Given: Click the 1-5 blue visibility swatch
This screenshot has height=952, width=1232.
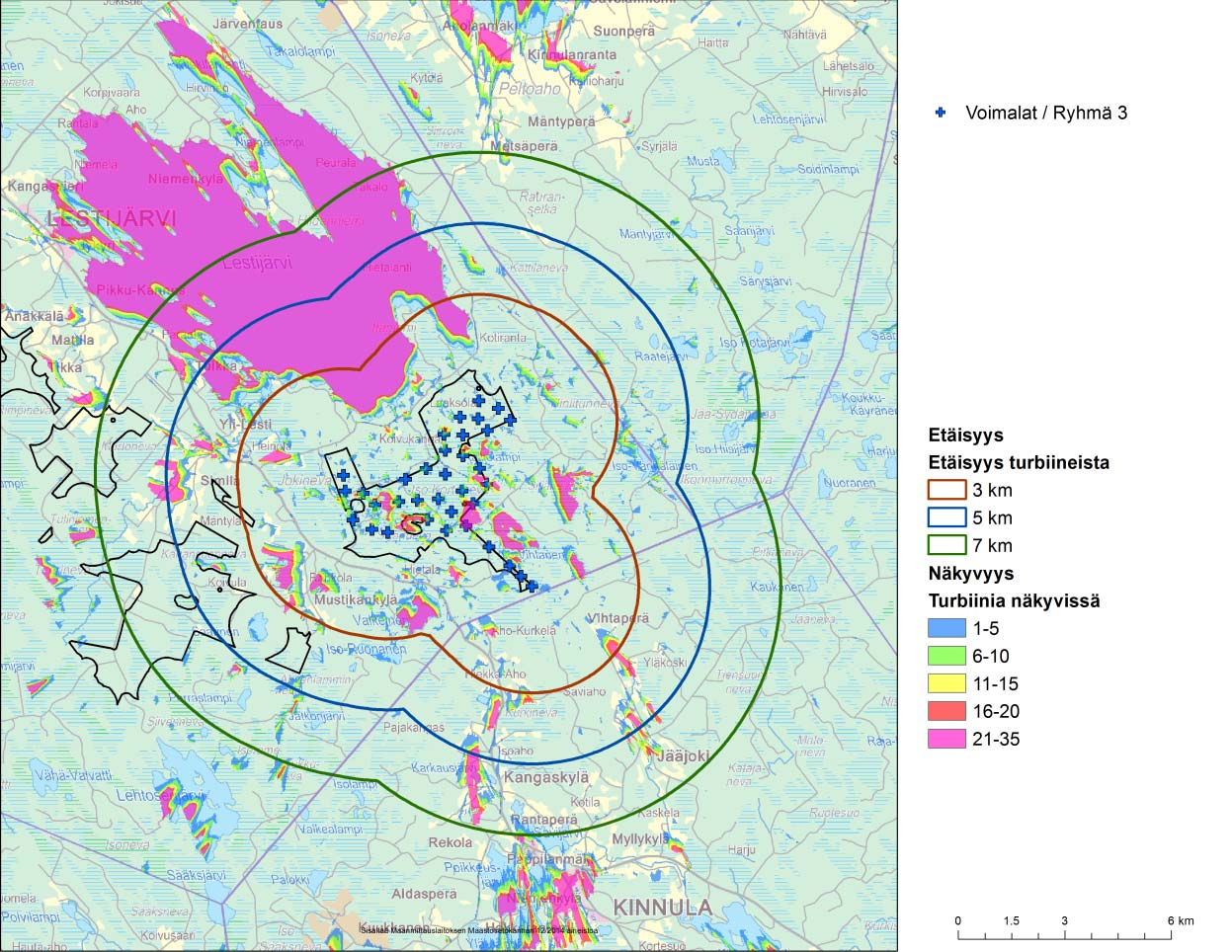Looking at the screenshot, I should [946, 628].
